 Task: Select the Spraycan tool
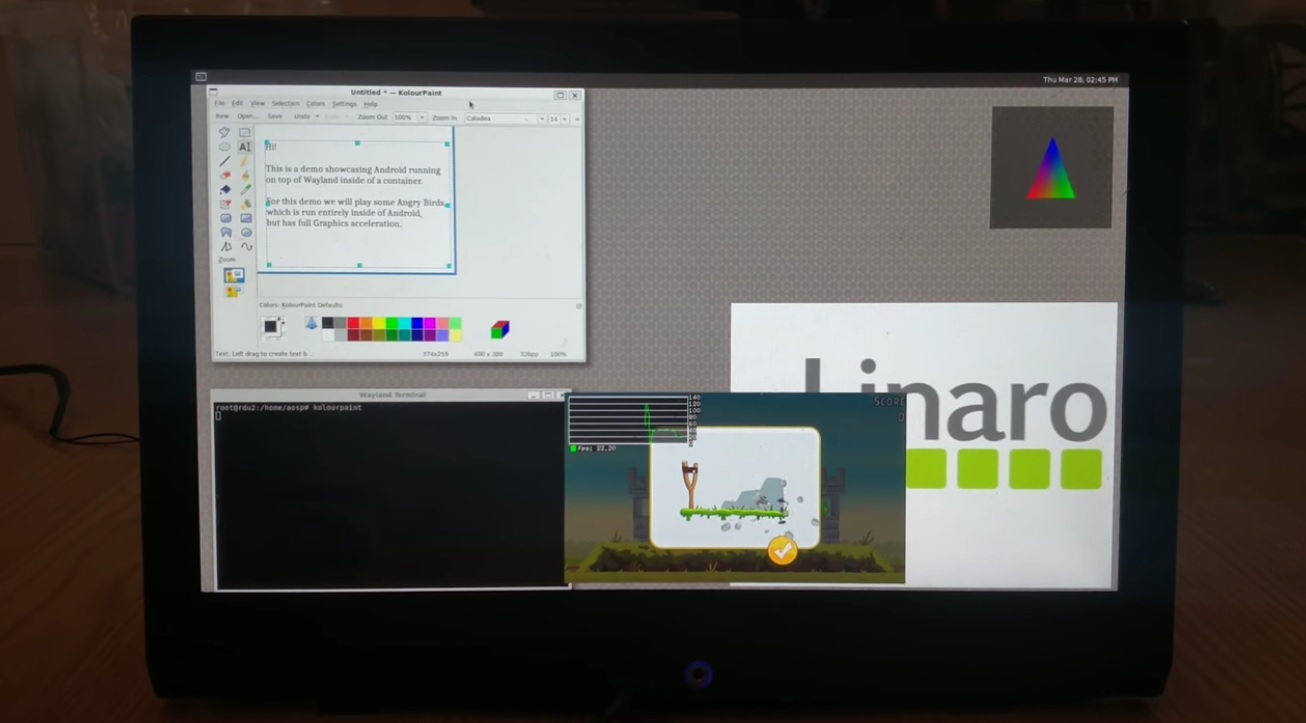[x=245, y=203]
